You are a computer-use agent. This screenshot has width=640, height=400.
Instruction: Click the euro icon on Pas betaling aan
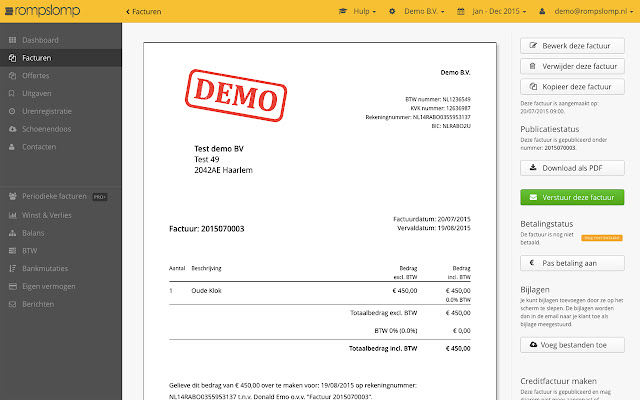532,263
